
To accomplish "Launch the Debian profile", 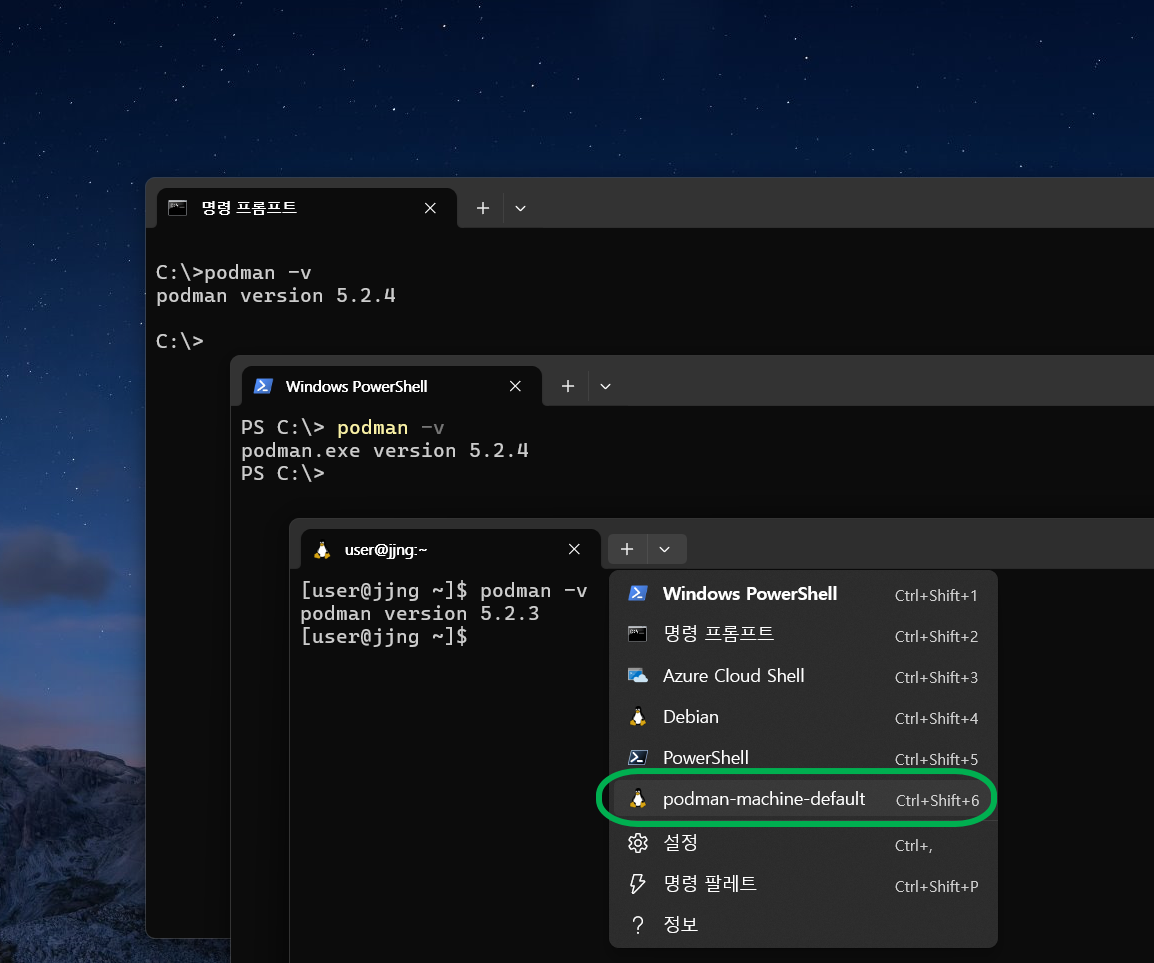I will click(x=803, y=717).
